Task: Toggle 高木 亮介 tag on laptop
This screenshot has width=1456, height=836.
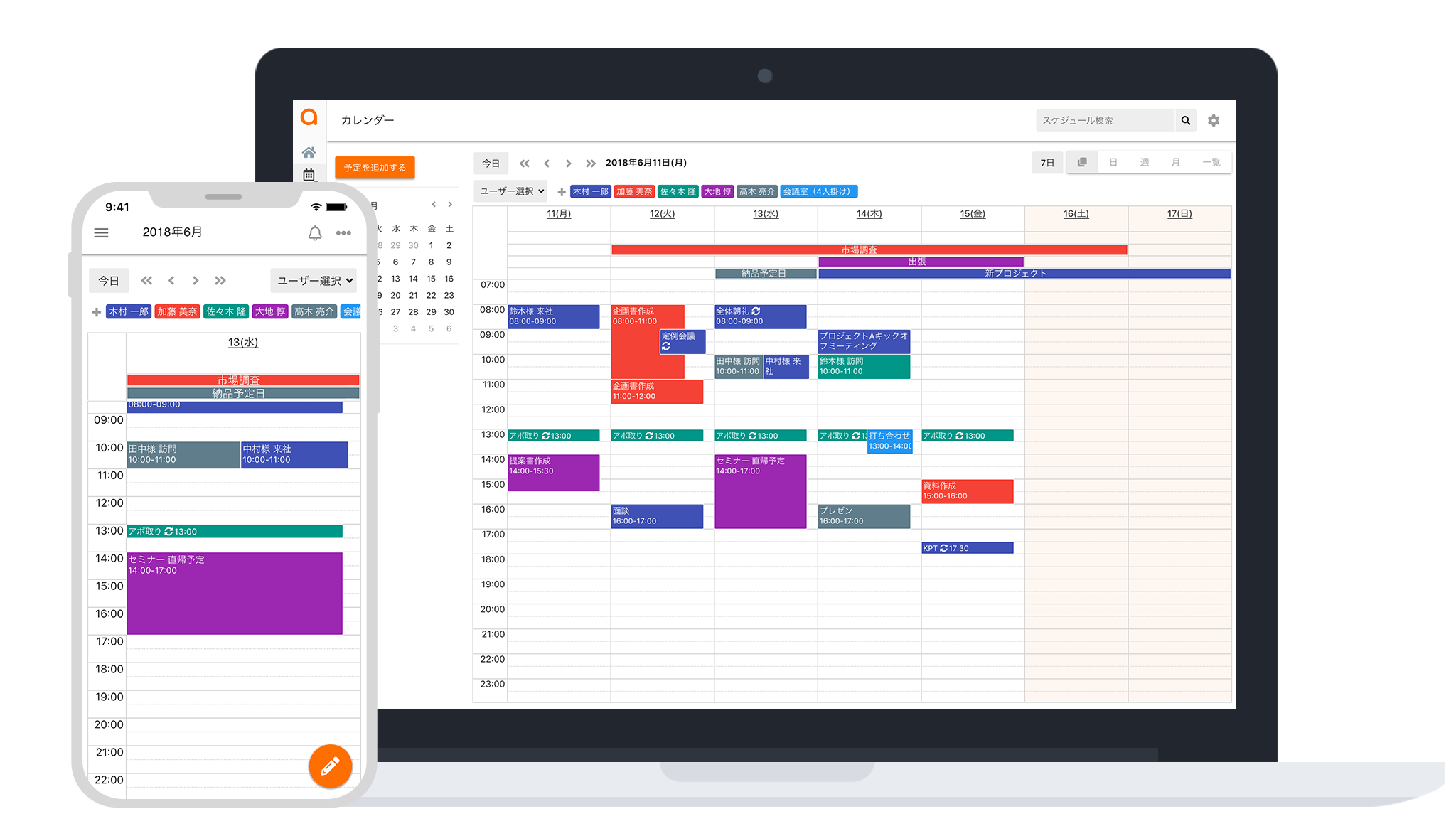Action: coord(757,192)
